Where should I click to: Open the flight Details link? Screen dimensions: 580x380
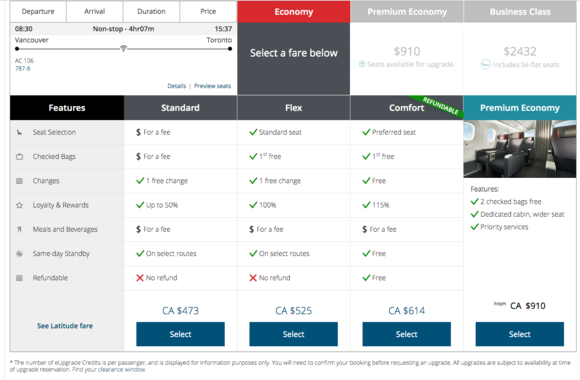coord(176,86)
